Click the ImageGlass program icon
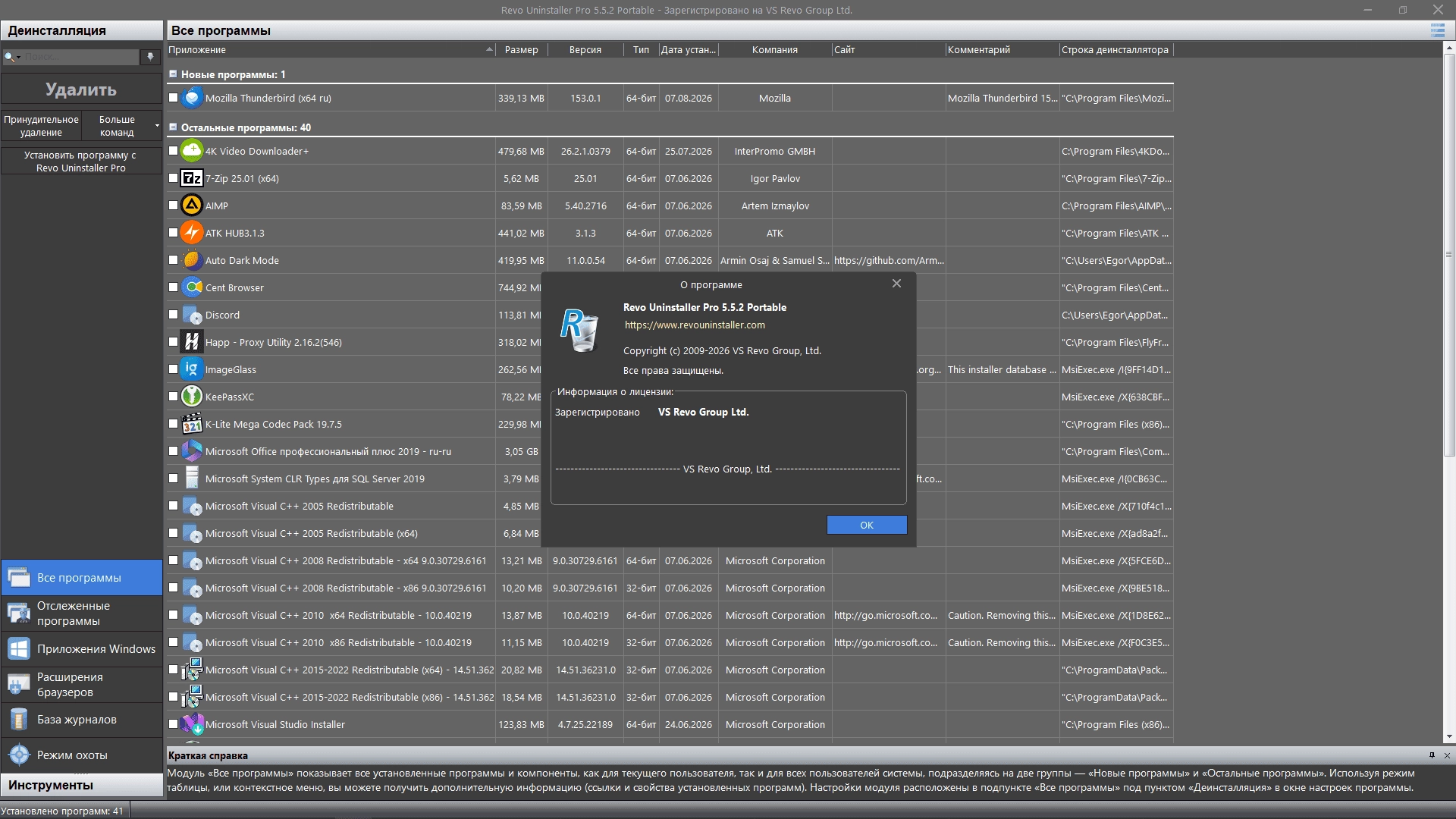The image size is (1456, 819). coord(192,369)
